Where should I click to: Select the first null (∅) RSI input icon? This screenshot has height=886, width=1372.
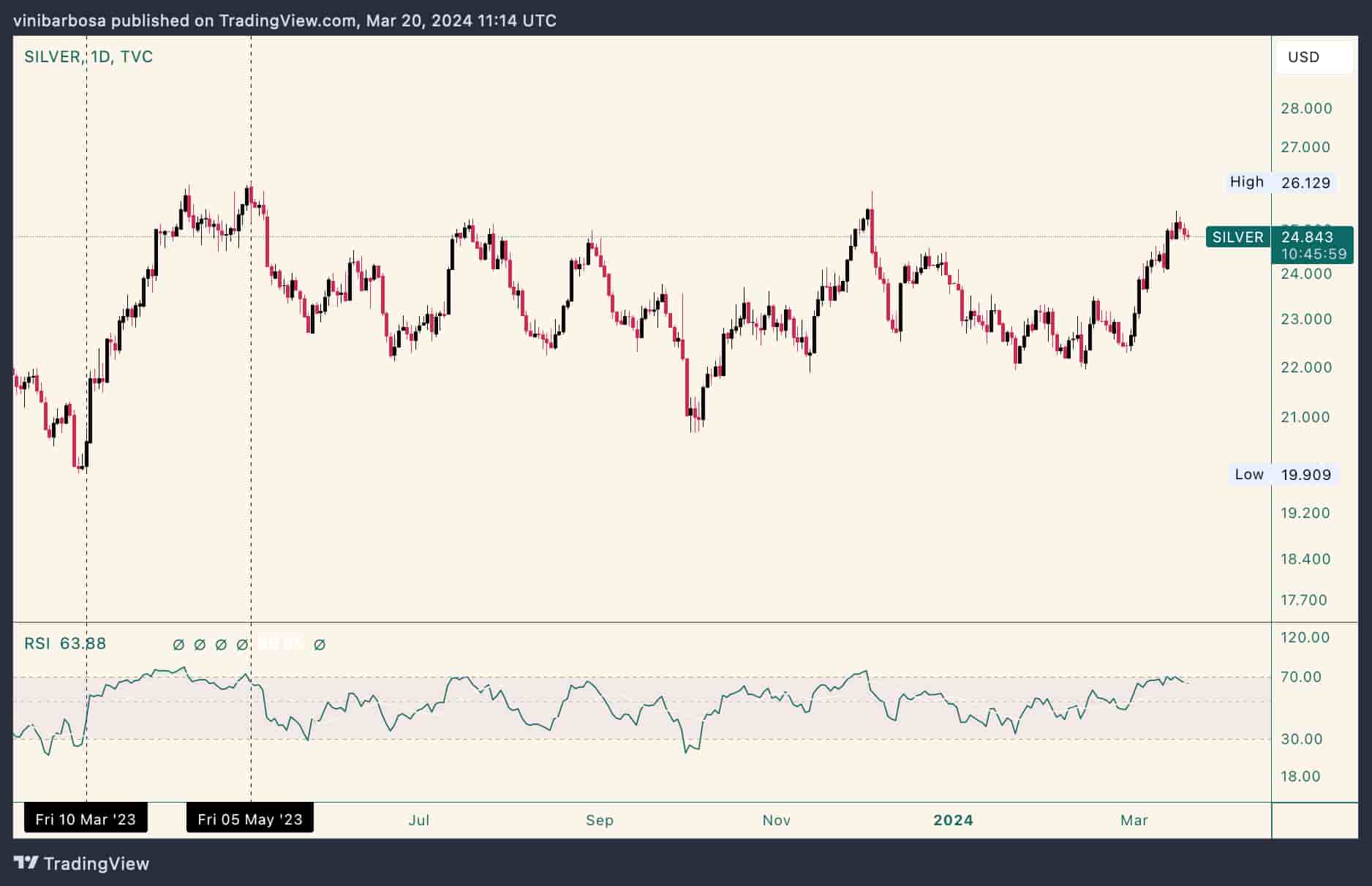click(x=177, y=645)
